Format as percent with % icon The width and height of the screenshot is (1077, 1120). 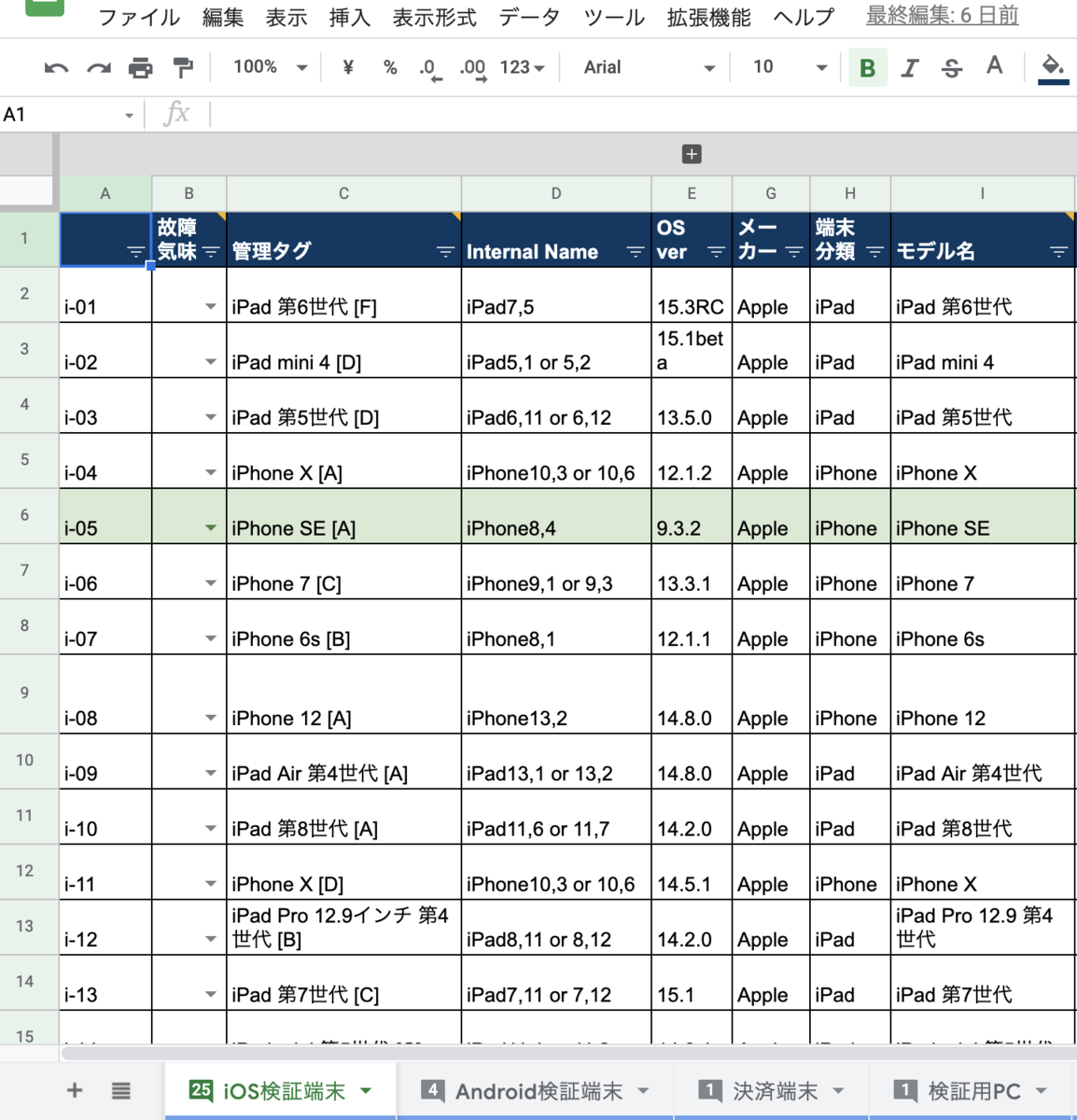click(390, 67)
